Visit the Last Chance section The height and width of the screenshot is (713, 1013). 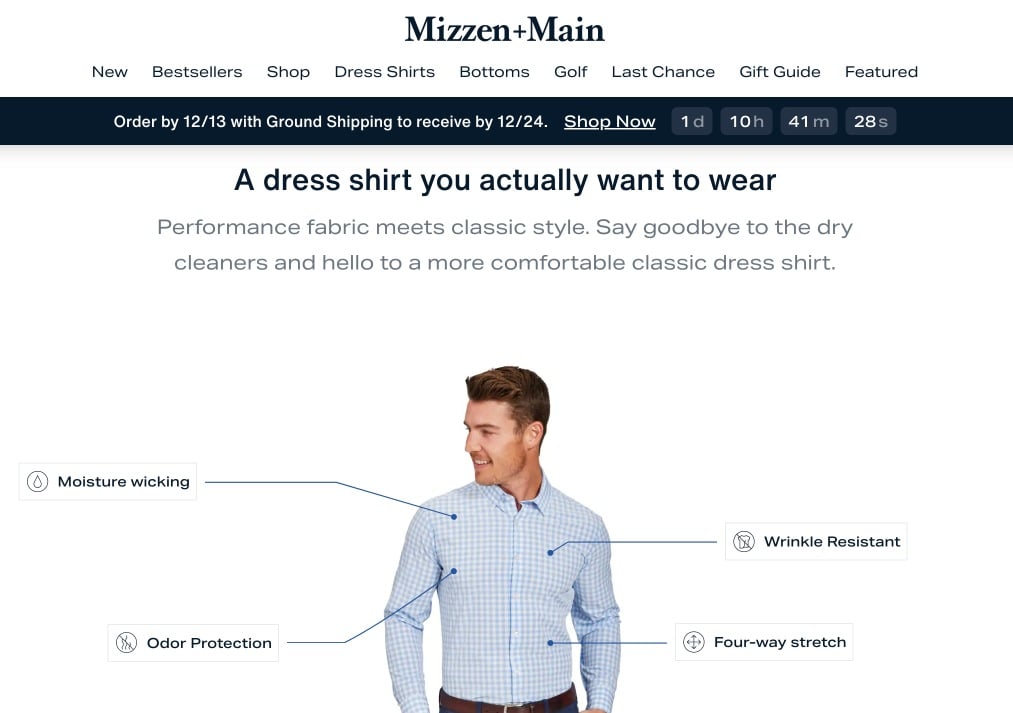point(663,72)
